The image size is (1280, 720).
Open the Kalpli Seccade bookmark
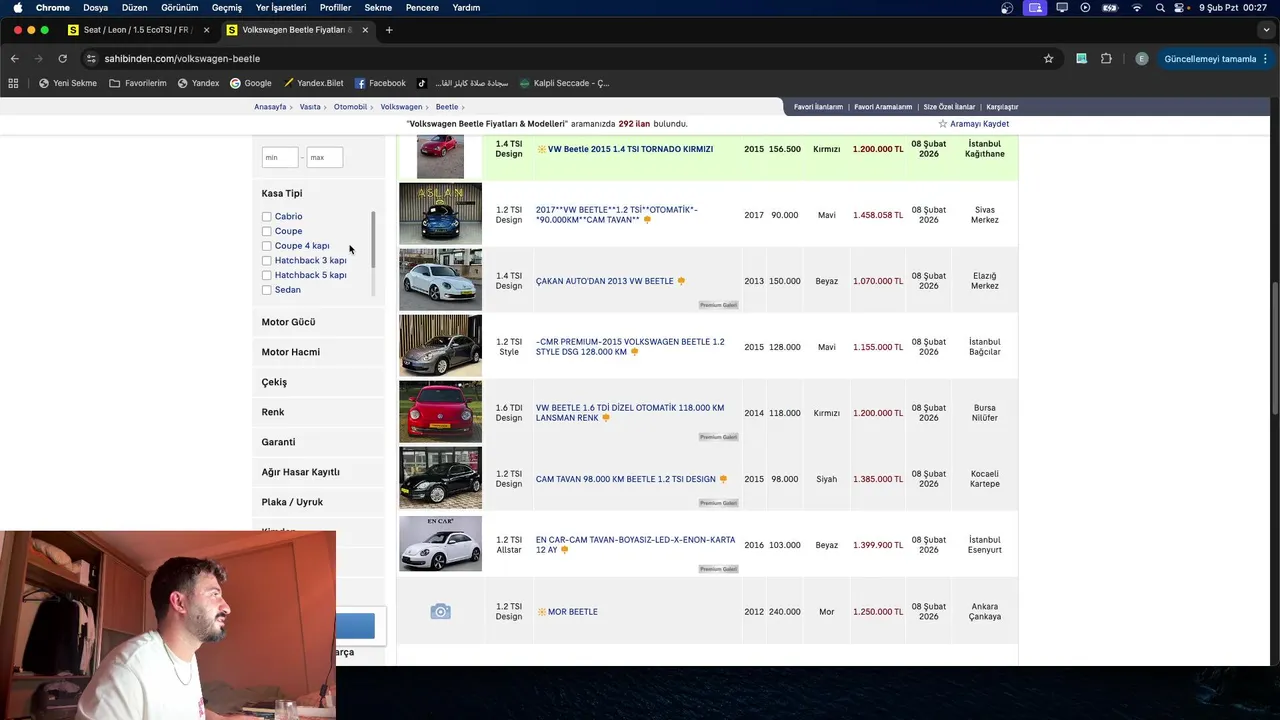click(x=564, y=83)
